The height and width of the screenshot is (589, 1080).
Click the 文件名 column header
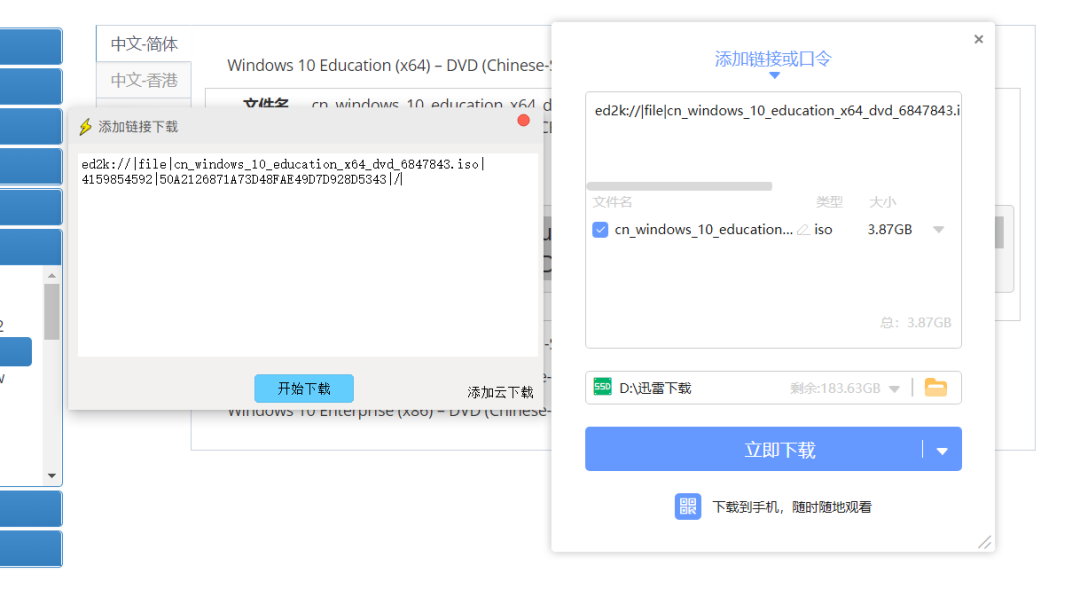pyautogui.click(x=612, y=202)
